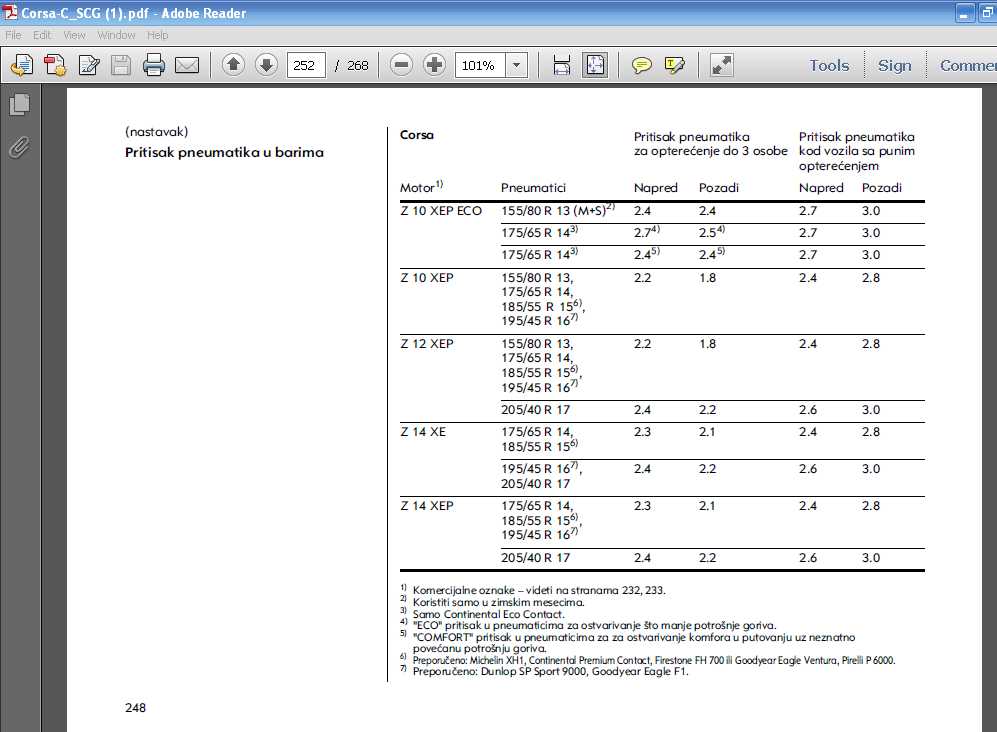
Task: Click the 'Z 14 XEP' motor cell
Action: 427,506
